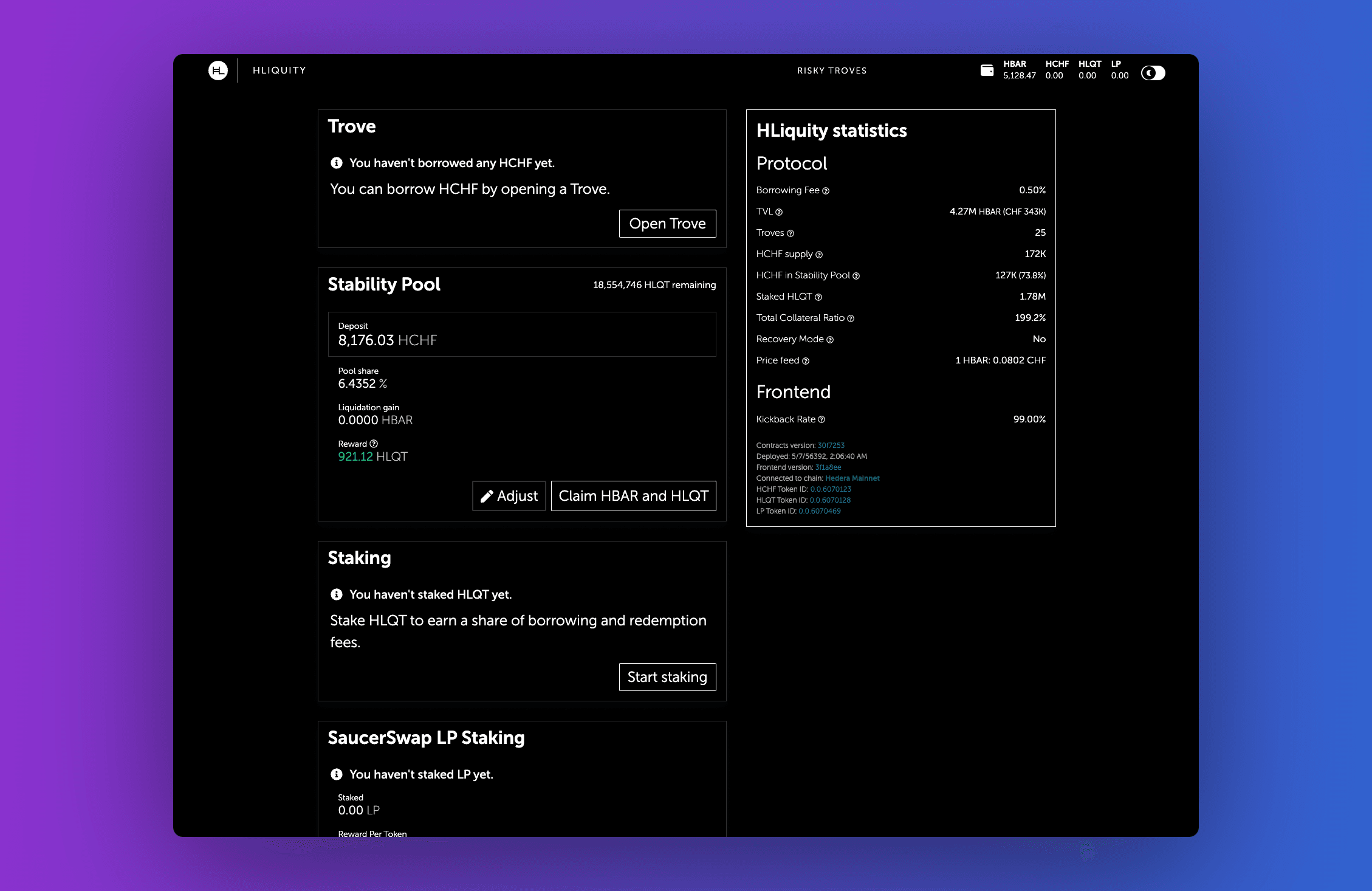Click the Adjust button with pencil icon

tap(509, 496)
